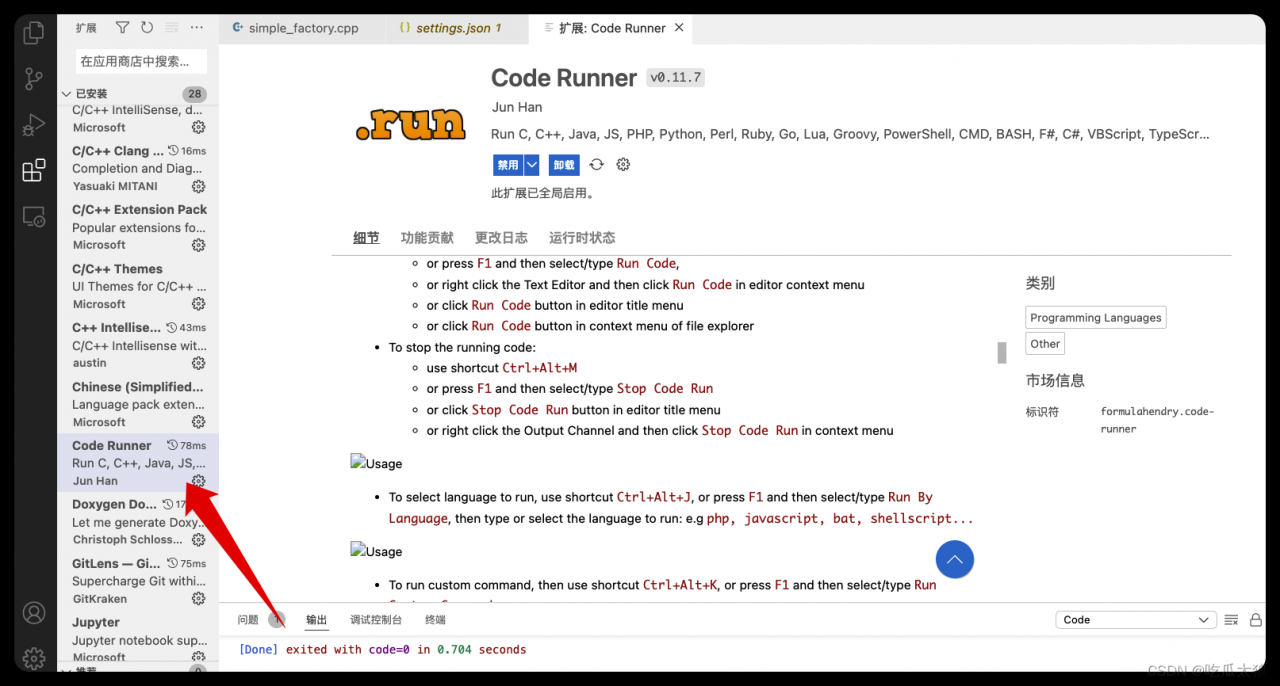Open the extensions view more actions menu

click(197, 28)
